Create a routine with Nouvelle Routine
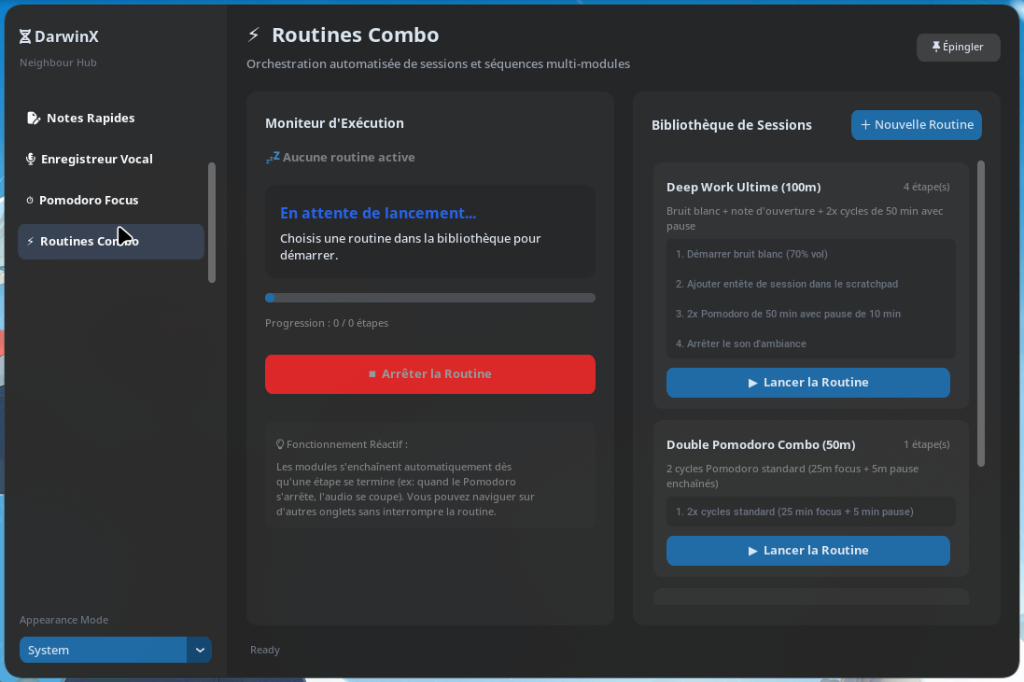1024x682 pixels. pos(916,125)
